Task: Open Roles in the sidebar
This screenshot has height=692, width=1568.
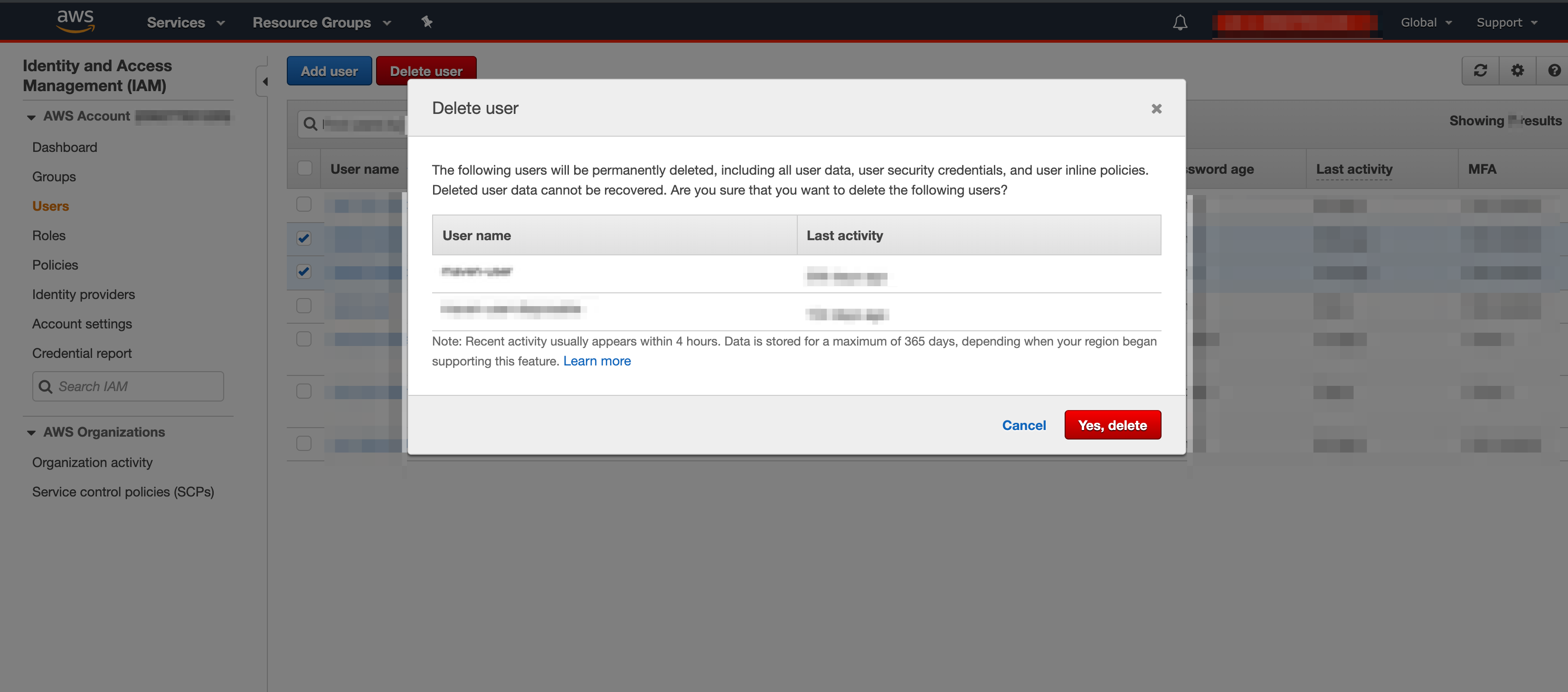Action: [49, 235]
